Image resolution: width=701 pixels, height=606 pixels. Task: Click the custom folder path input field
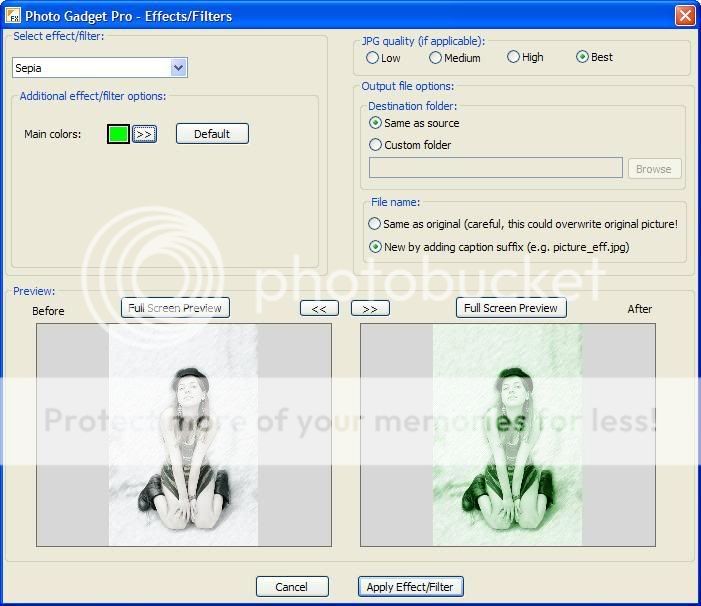click(x=495, y=168)
